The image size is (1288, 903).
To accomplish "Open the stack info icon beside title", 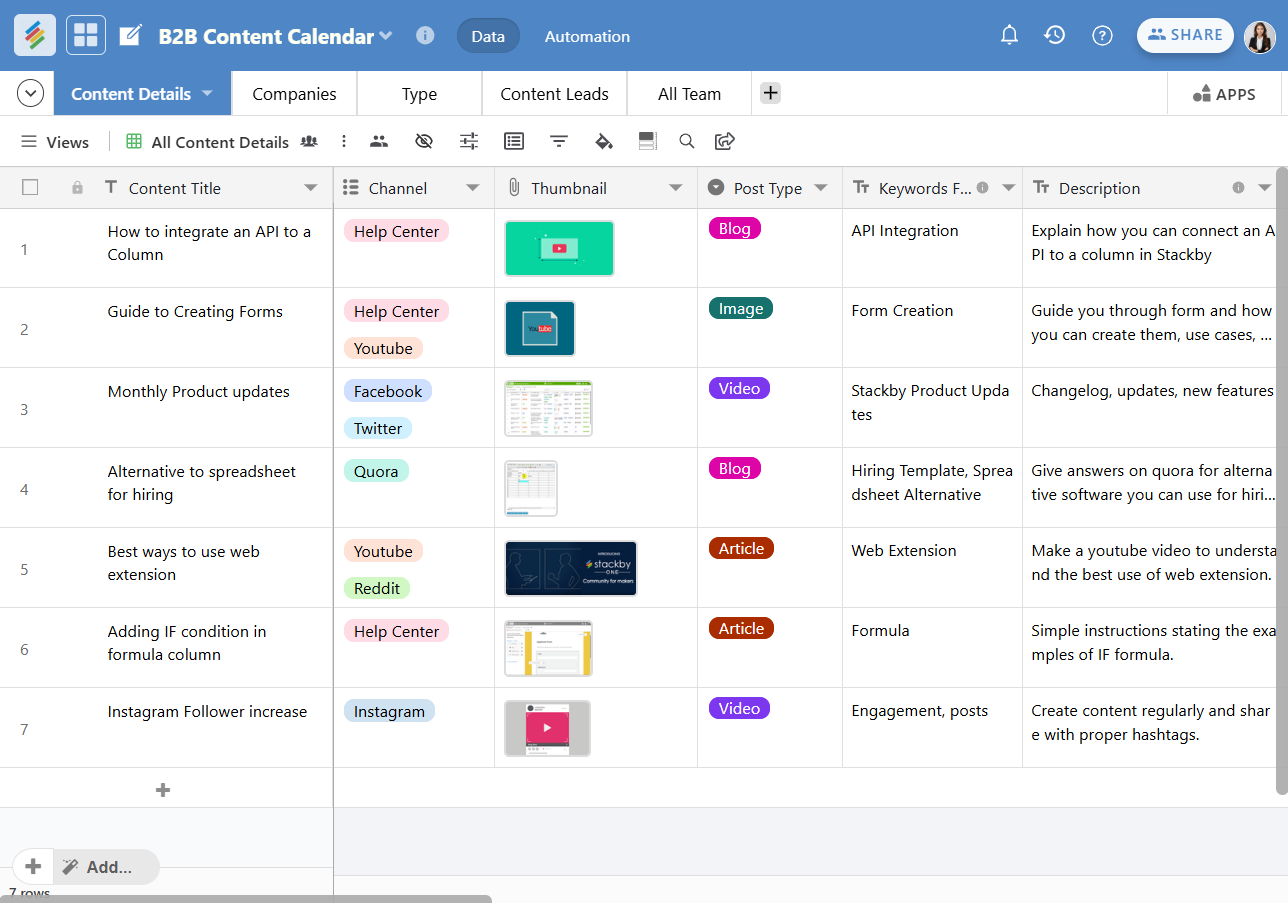I will [x=425, y=35].
